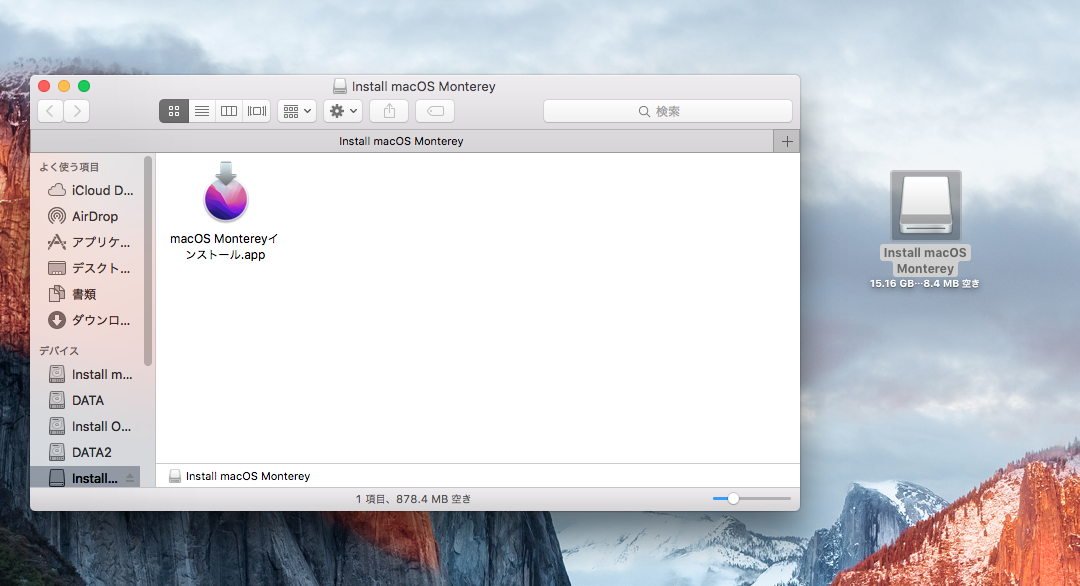1080x586 pixels.
Task: Switch to column view
Action: 229,111
